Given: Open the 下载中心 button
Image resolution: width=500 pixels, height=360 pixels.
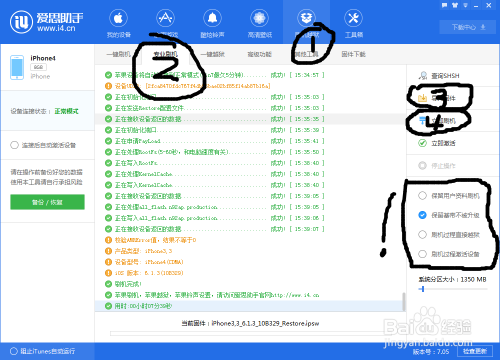Looking at the screenshot, I should (x=468, y=27).
